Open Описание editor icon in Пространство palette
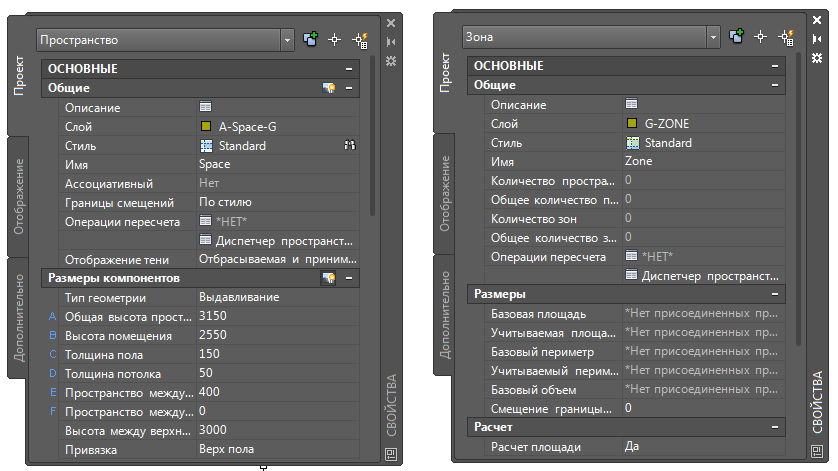The height and width of the screenshot is (471, 838). coord(205,107)
